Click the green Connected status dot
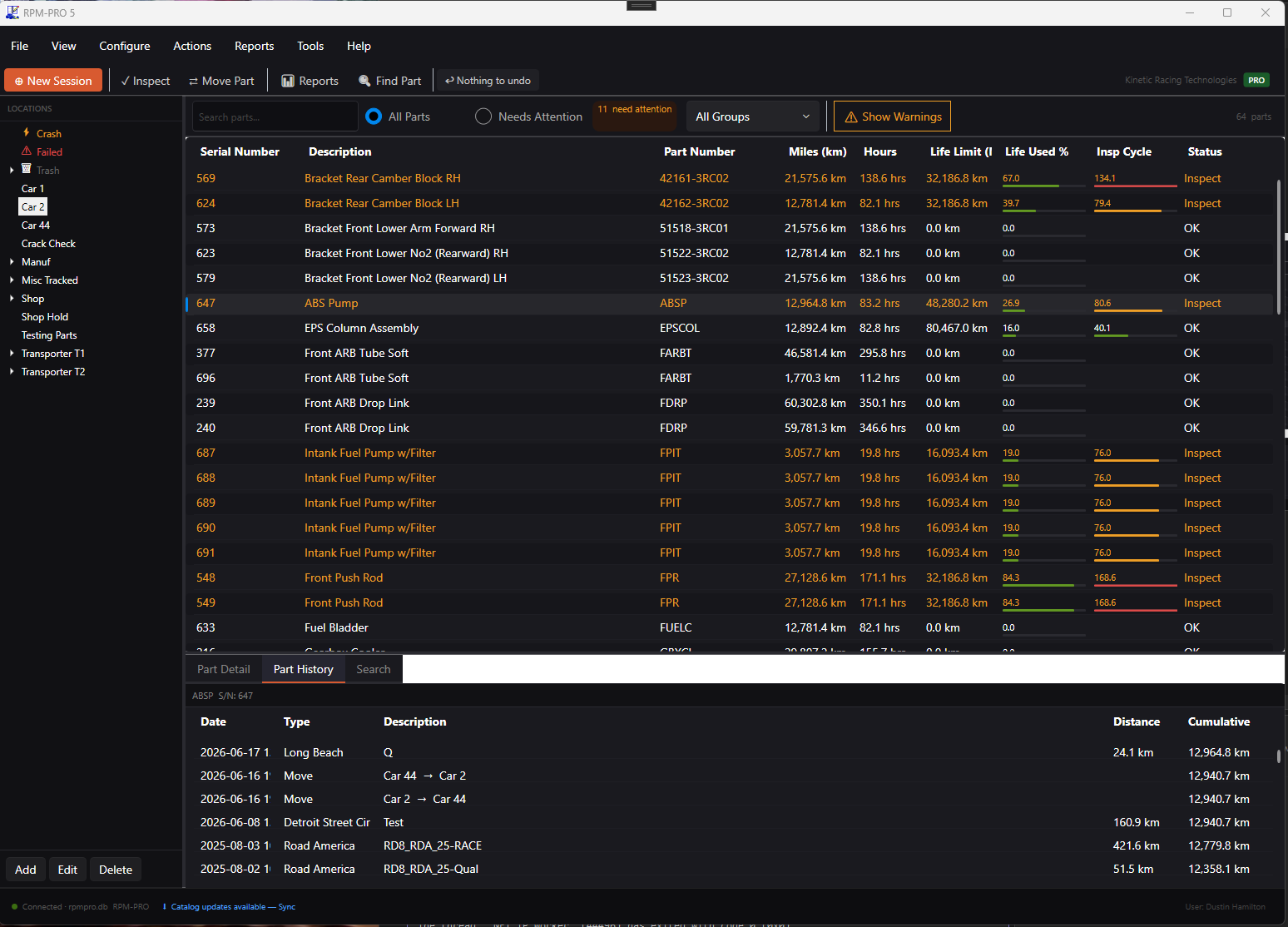Image resolution: width=1288 pixels, height=927 pixels. tap(15, 907)
